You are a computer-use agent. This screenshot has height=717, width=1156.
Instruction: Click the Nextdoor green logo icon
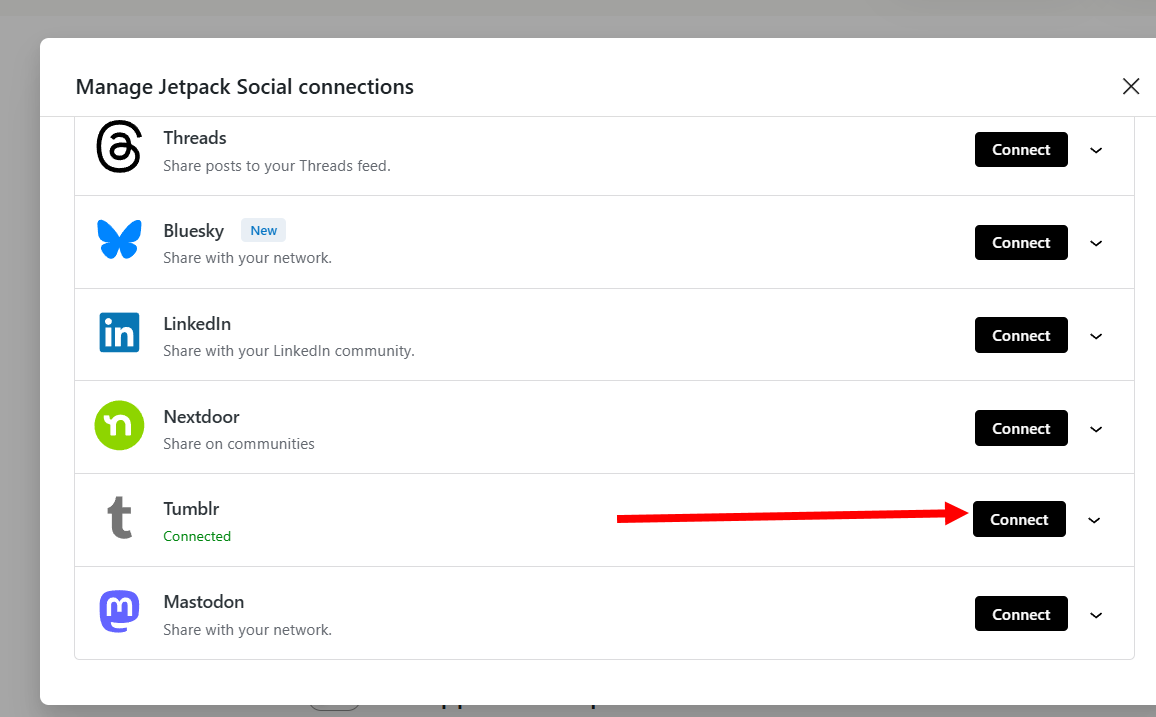click(x=119, y=425)
